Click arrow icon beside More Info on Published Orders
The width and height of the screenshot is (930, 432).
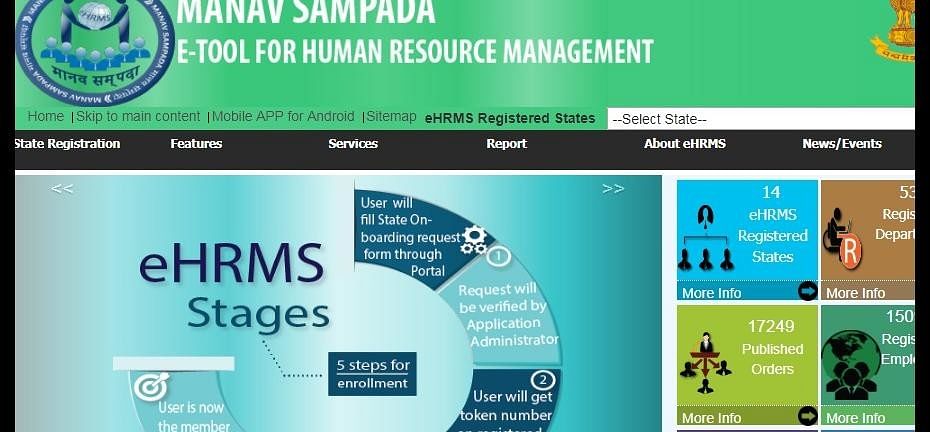point(807,416)
